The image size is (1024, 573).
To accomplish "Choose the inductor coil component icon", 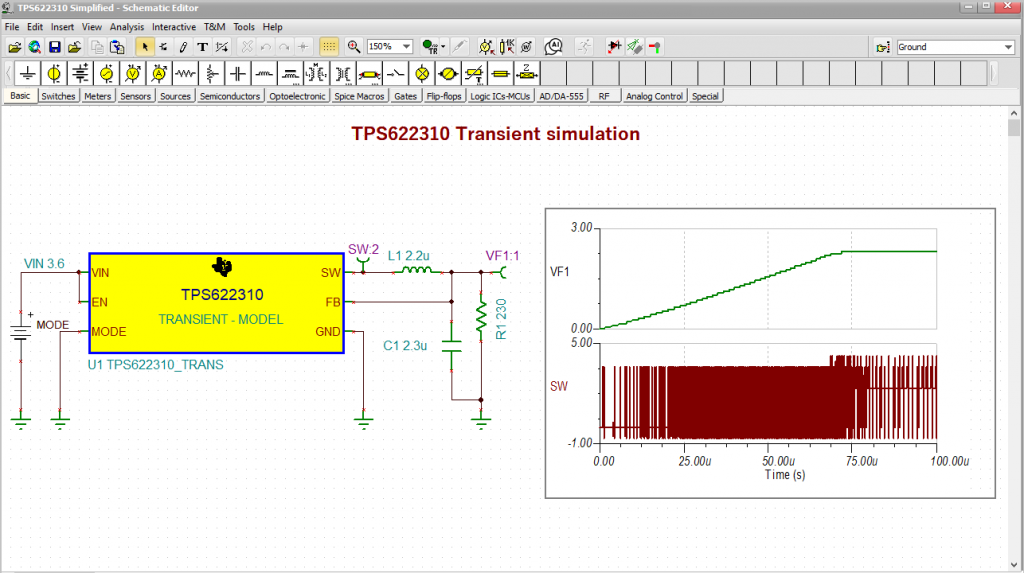I will point(264,74).
